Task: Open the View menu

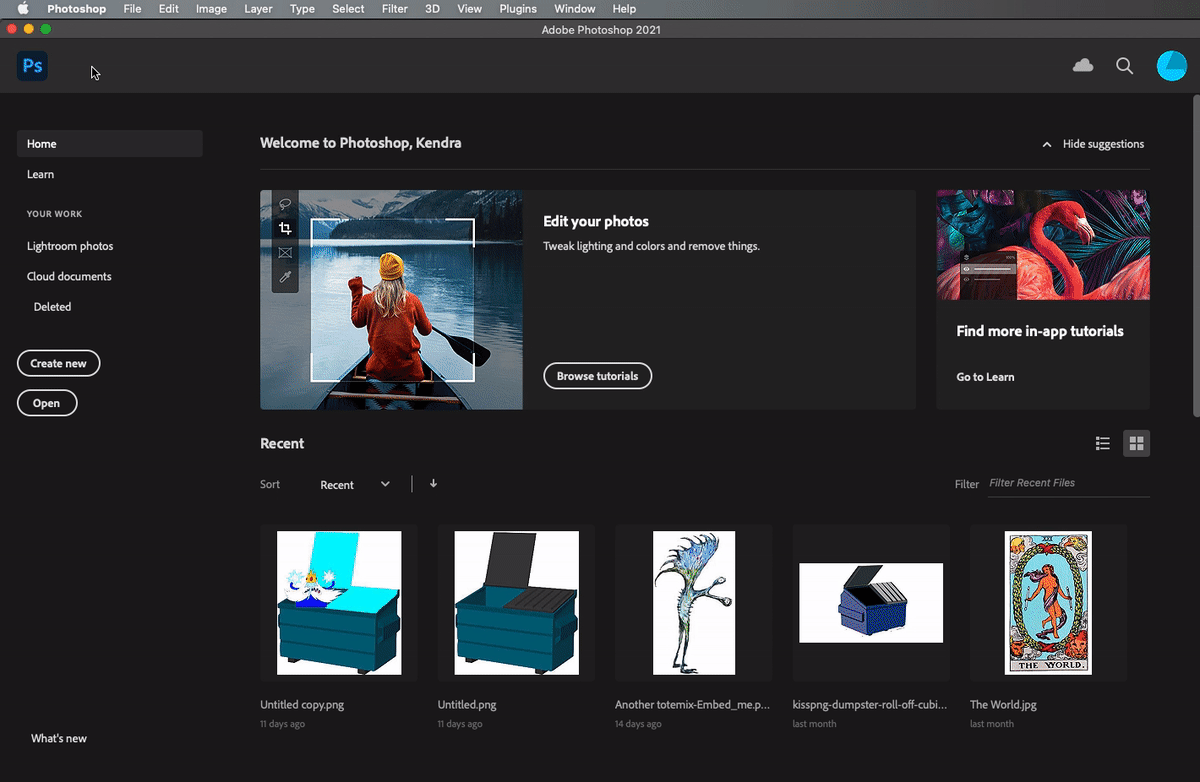Action: [469, 9]
